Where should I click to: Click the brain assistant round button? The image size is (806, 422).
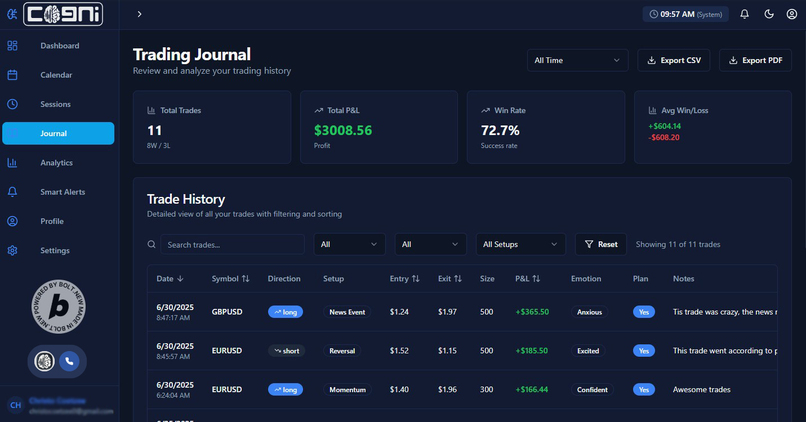tap(45, 361)
